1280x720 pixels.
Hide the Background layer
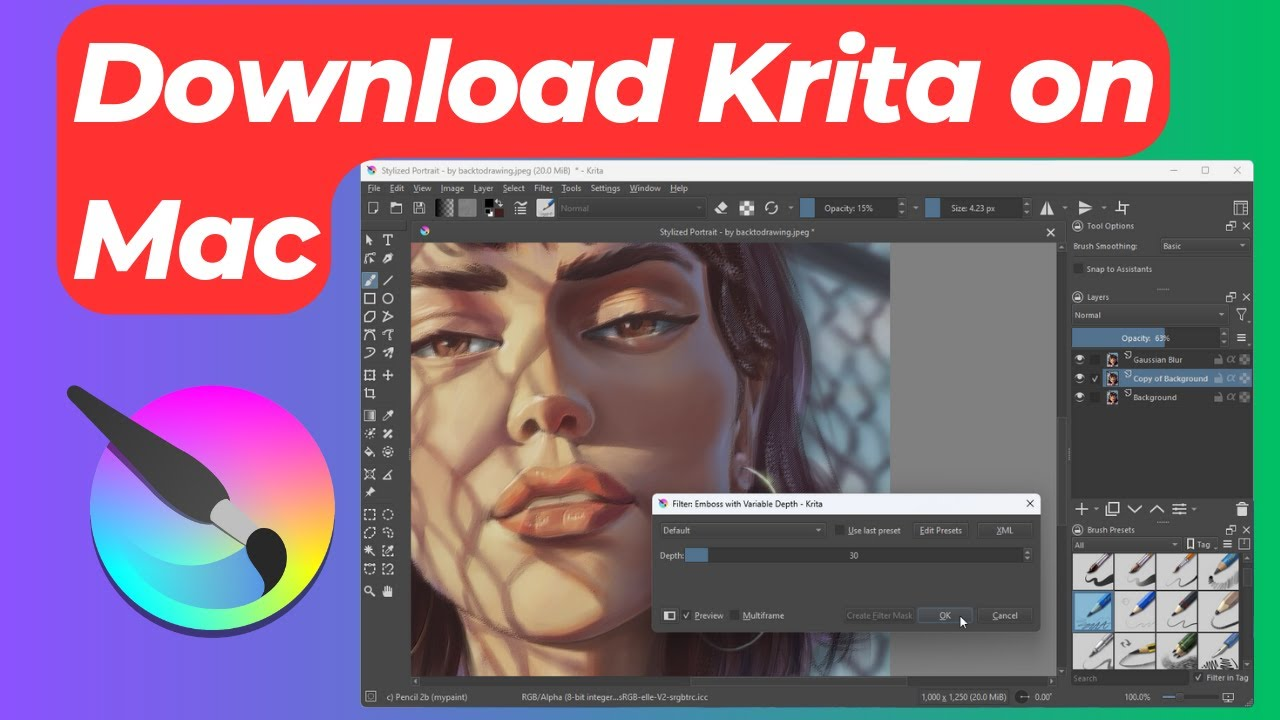point(1080,397)
